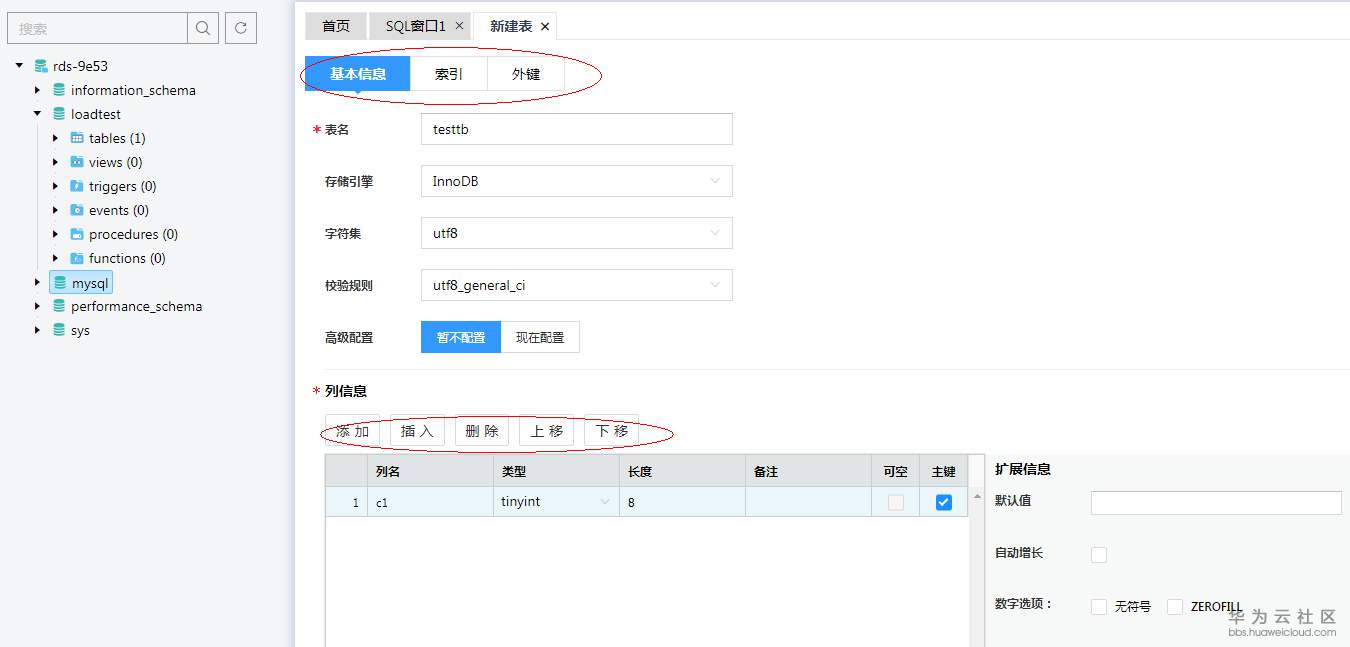Open the 字符集 utf8 dropdown

click(x=577, y=233)
